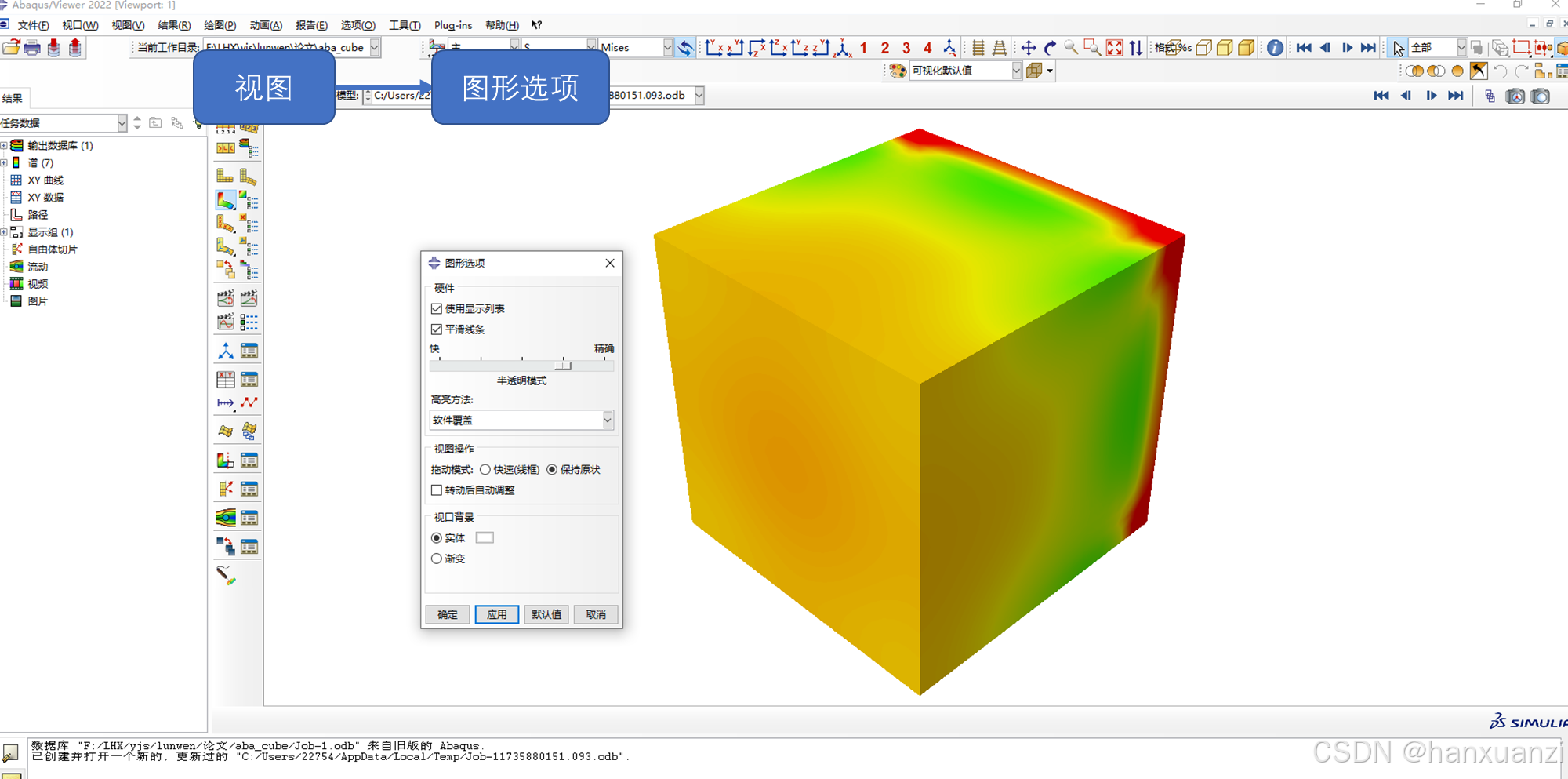The width and height of the screenshot is (1568, 779).
Task: Select the box zoom tool
Action: click(1092, 48)
